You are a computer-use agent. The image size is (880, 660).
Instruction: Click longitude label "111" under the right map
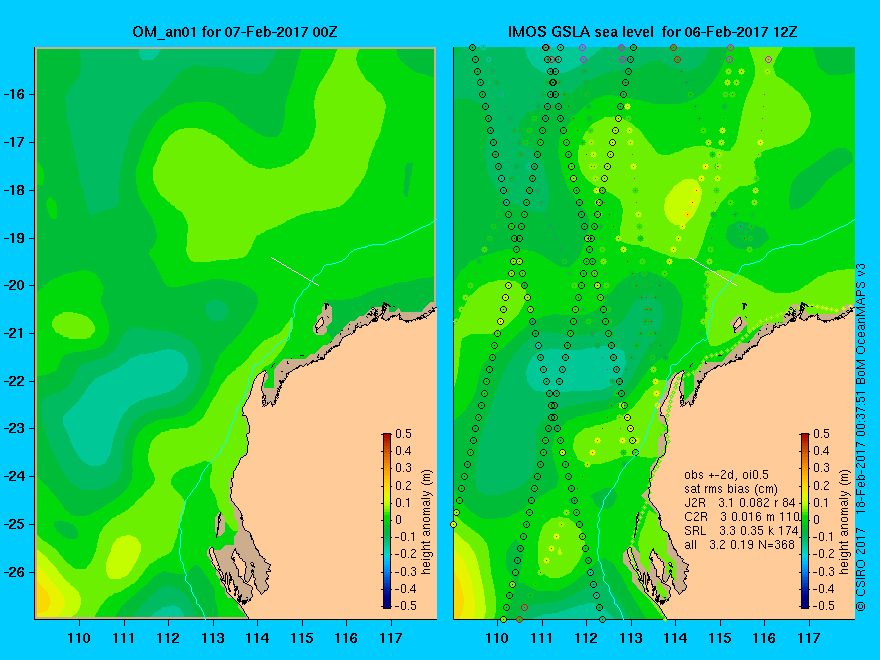542,638
